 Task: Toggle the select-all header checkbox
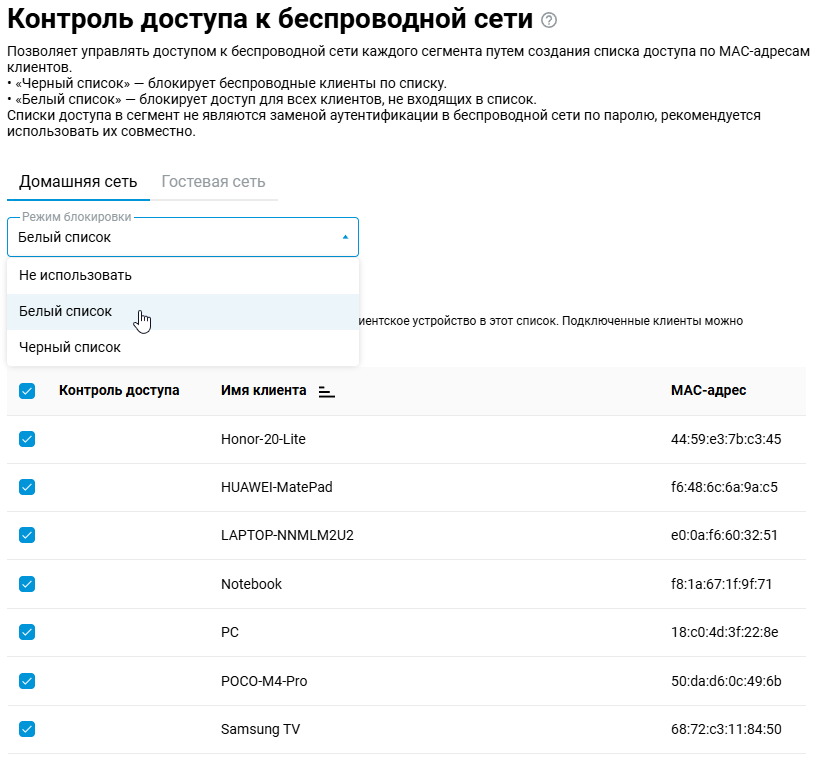(27, 391)
